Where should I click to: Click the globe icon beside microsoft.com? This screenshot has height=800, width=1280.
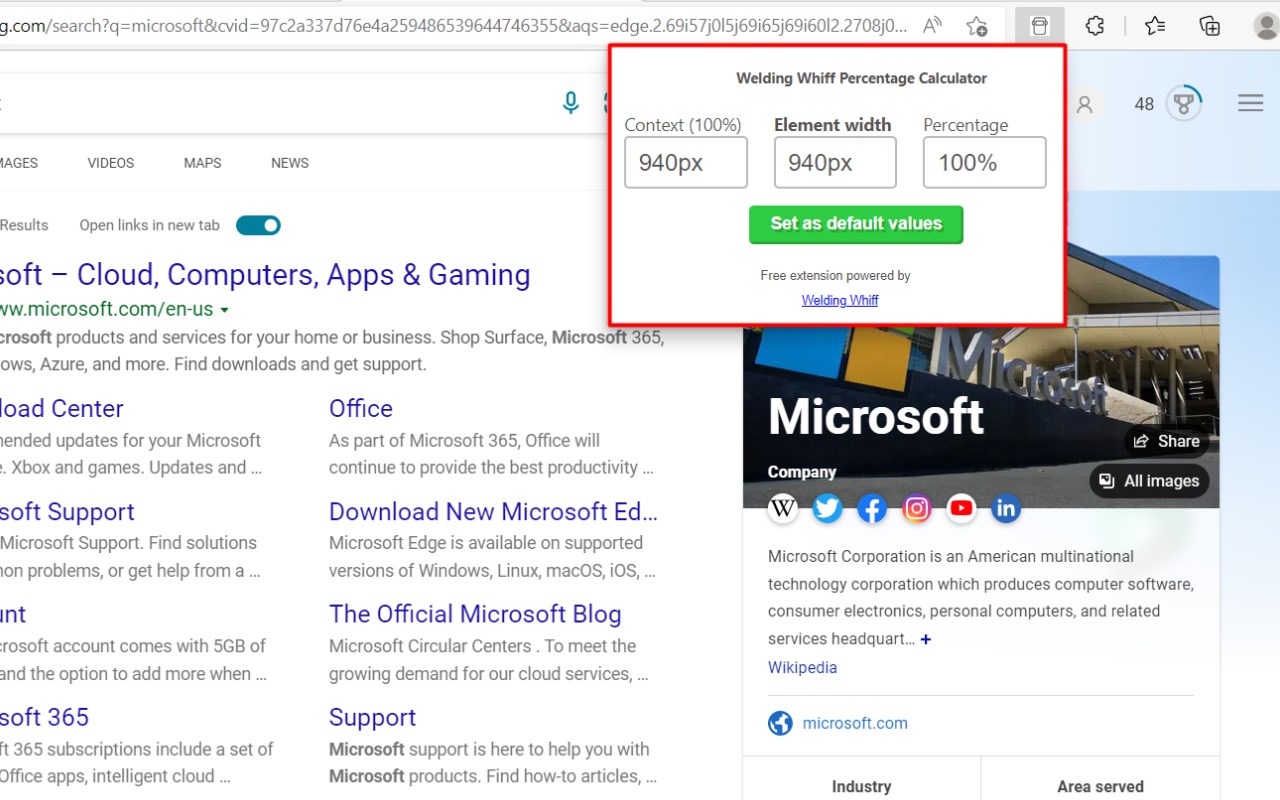[x=780, y=723]
